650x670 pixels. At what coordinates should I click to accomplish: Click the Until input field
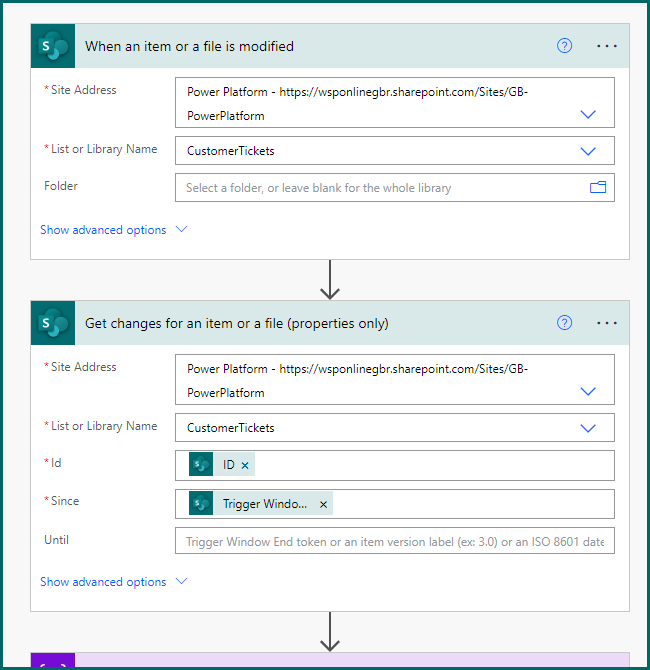[395, 541]
